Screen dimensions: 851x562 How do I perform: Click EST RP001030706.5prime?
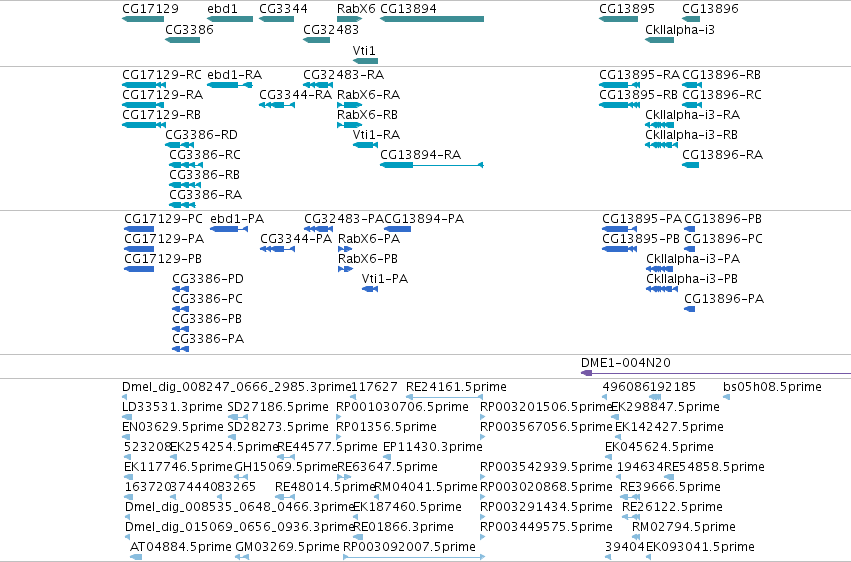click(339, 417)
